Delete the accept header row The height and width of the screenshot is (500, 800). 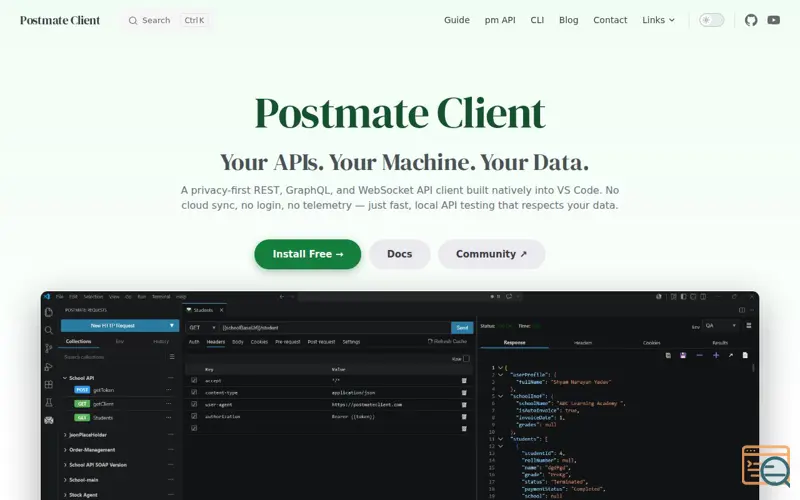pyautogui.click(x=464, y=381)
